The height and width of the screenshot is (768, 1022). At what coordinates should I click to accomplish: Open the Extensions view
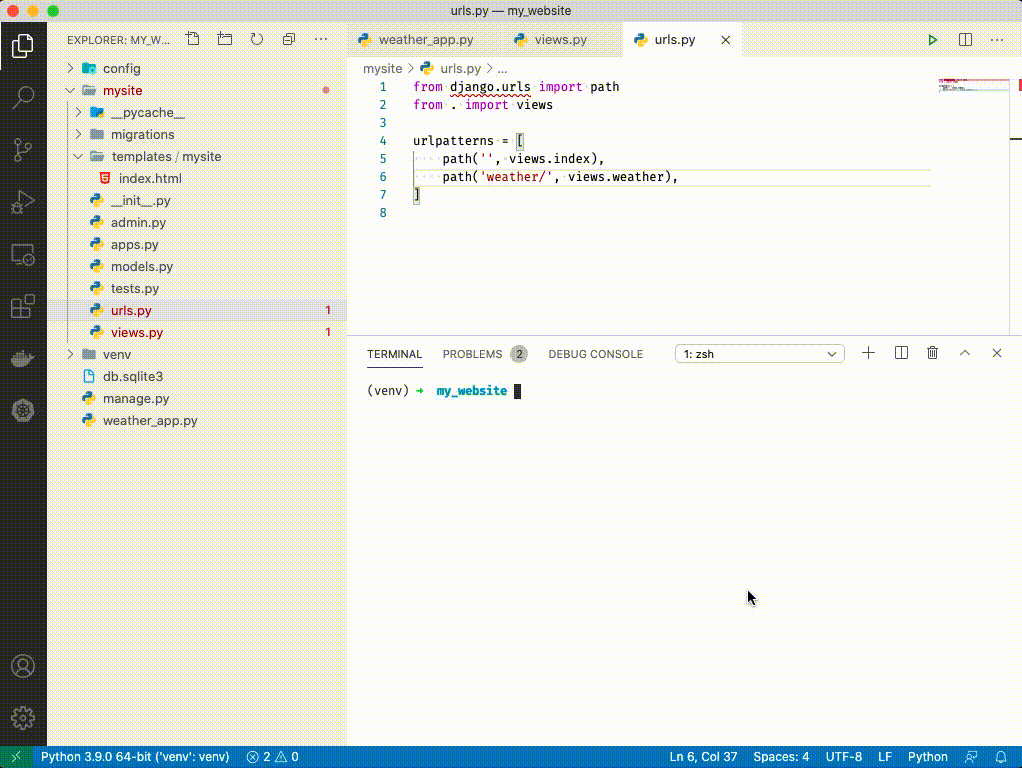(x=24, y=306)
